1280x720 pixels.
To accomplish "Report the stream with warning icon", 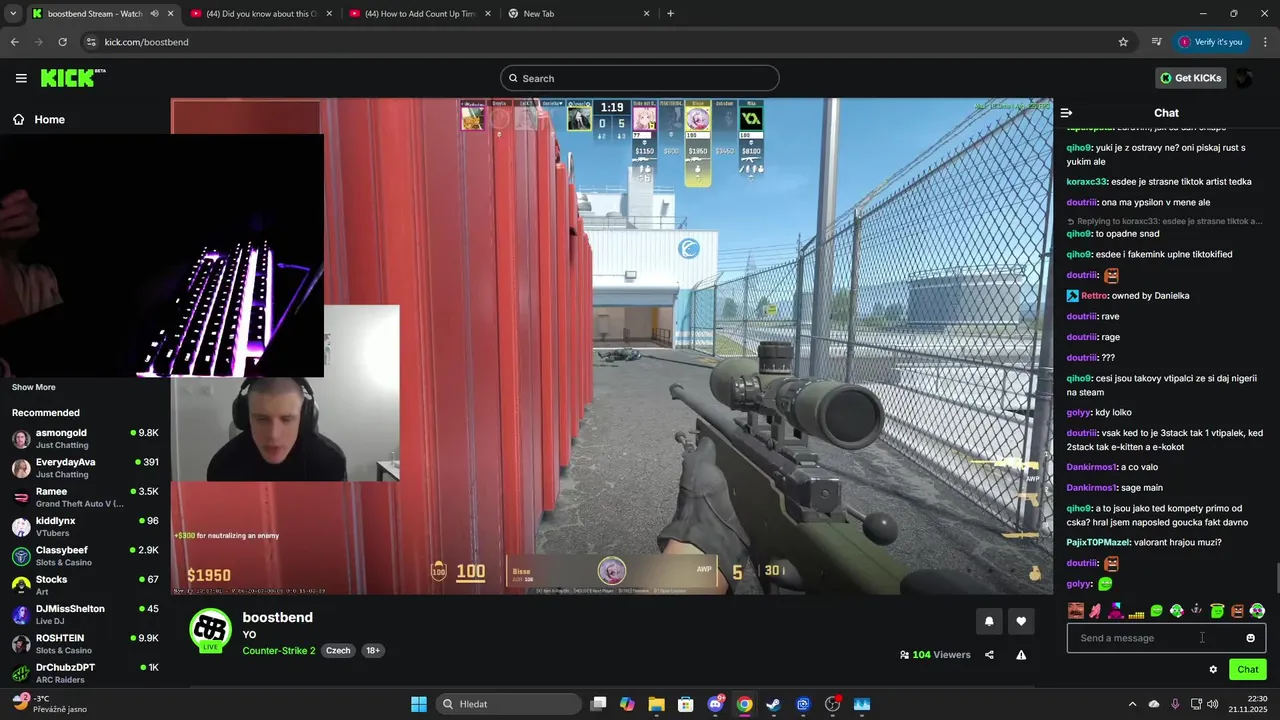I will tap(1021, 655).
